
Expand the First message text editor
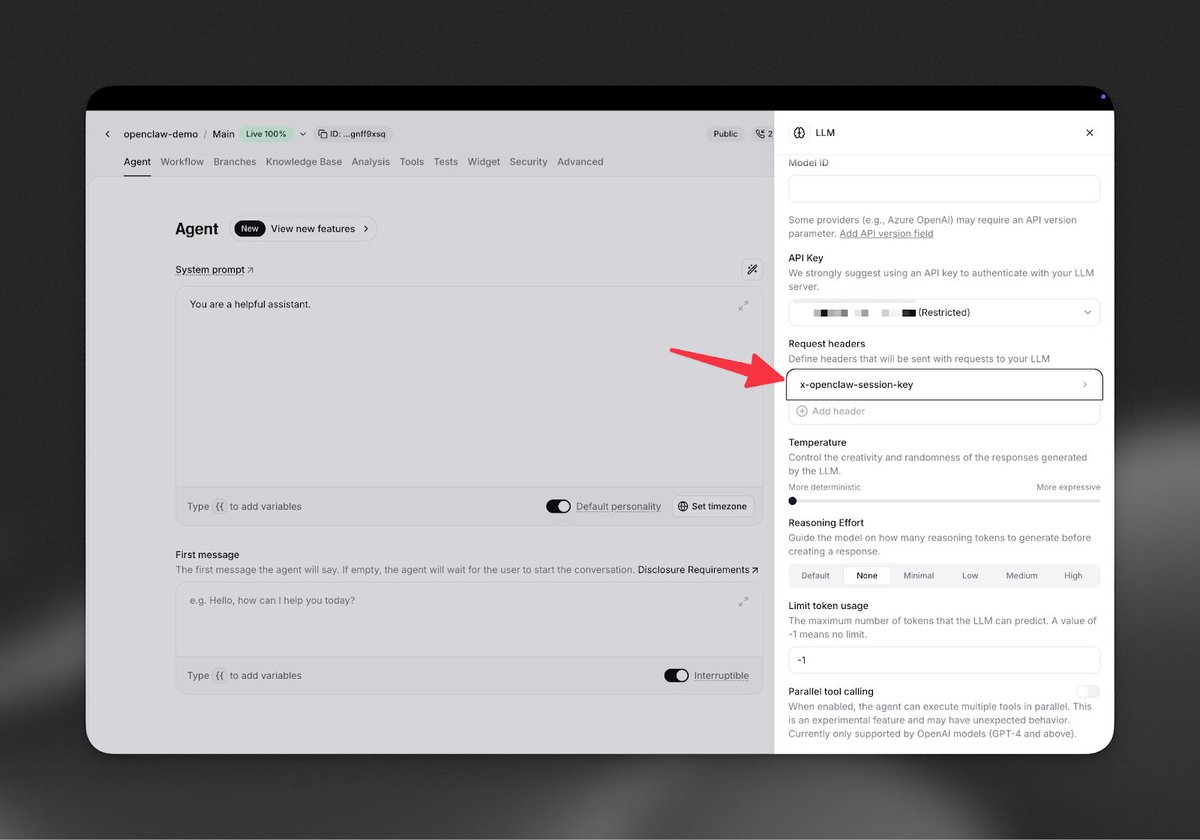click(x=743, y=601)
